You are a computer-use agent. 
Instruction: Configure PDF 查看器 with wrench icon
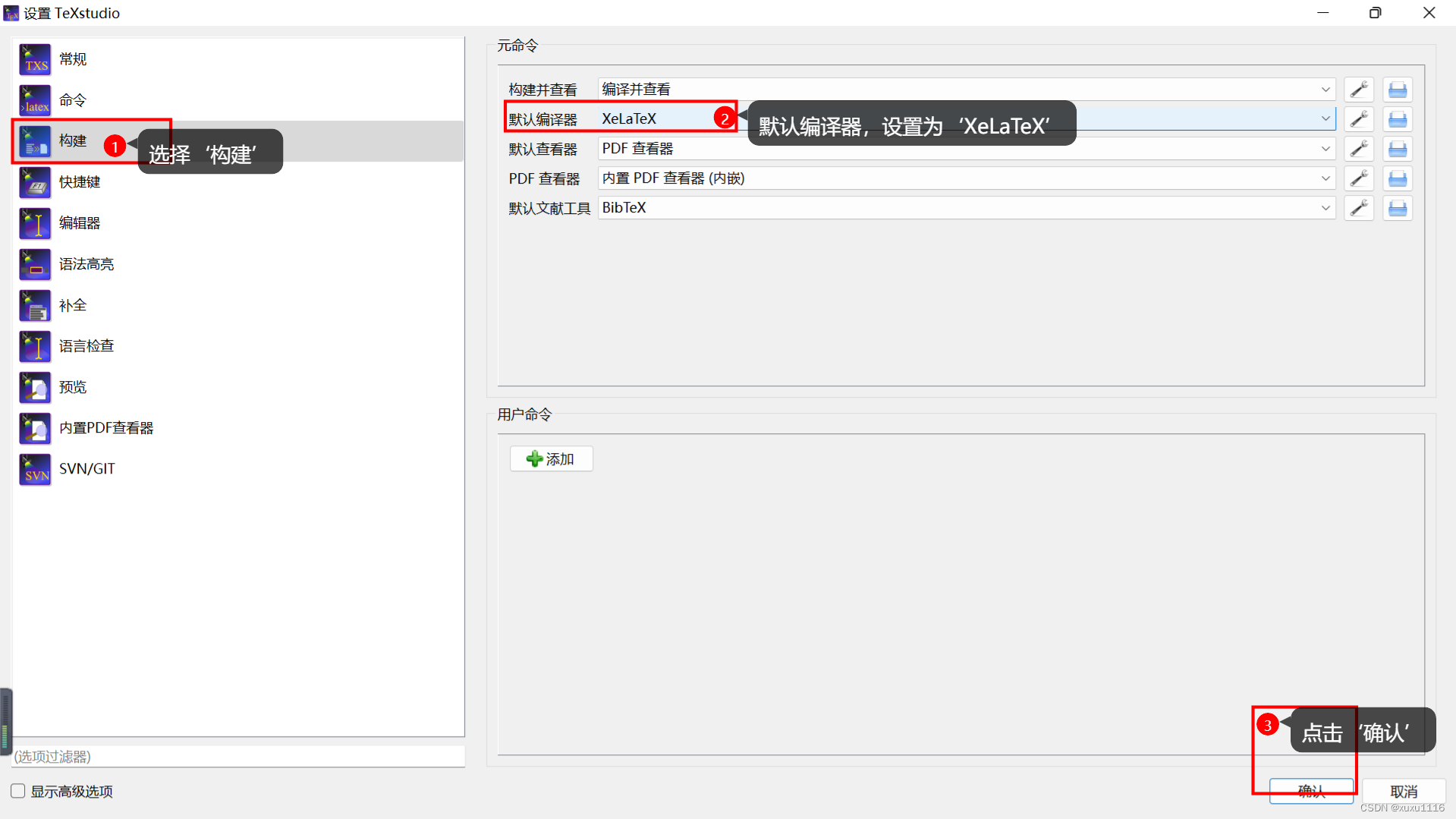click(1359, 178)
